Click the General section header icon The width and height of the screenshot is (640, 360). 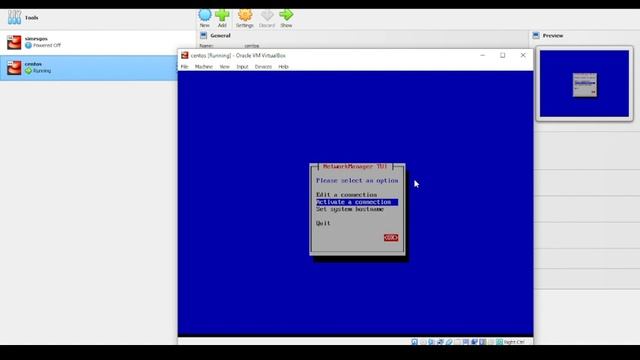pyautogui.click(x=203, y=36)
